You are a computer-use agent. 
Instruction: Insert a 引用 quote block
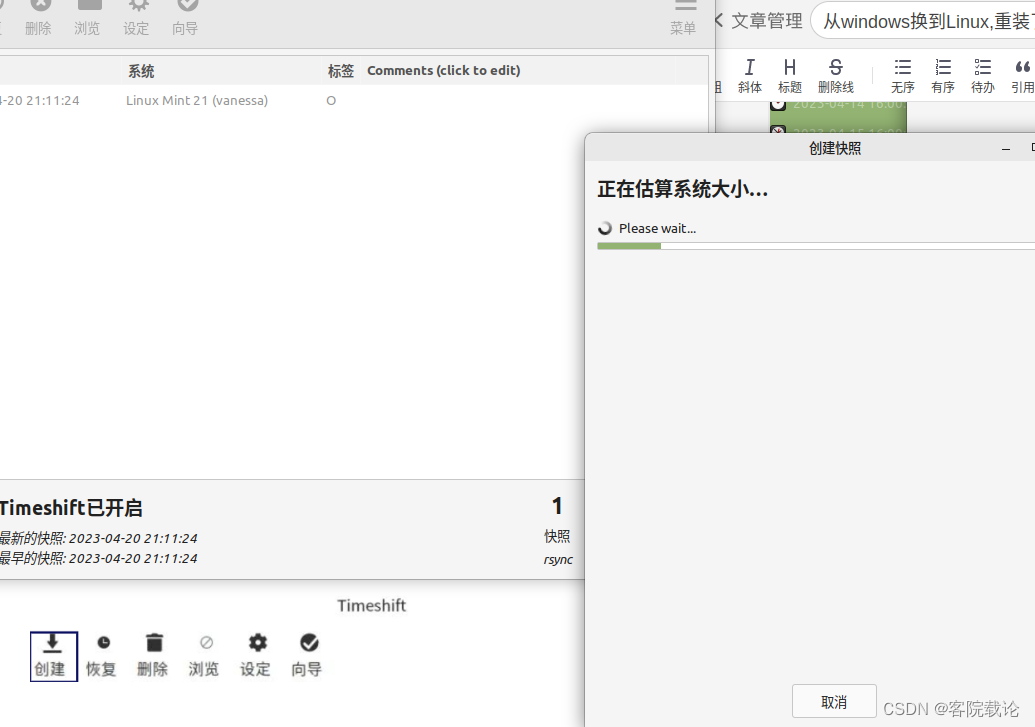[1022, 76]
